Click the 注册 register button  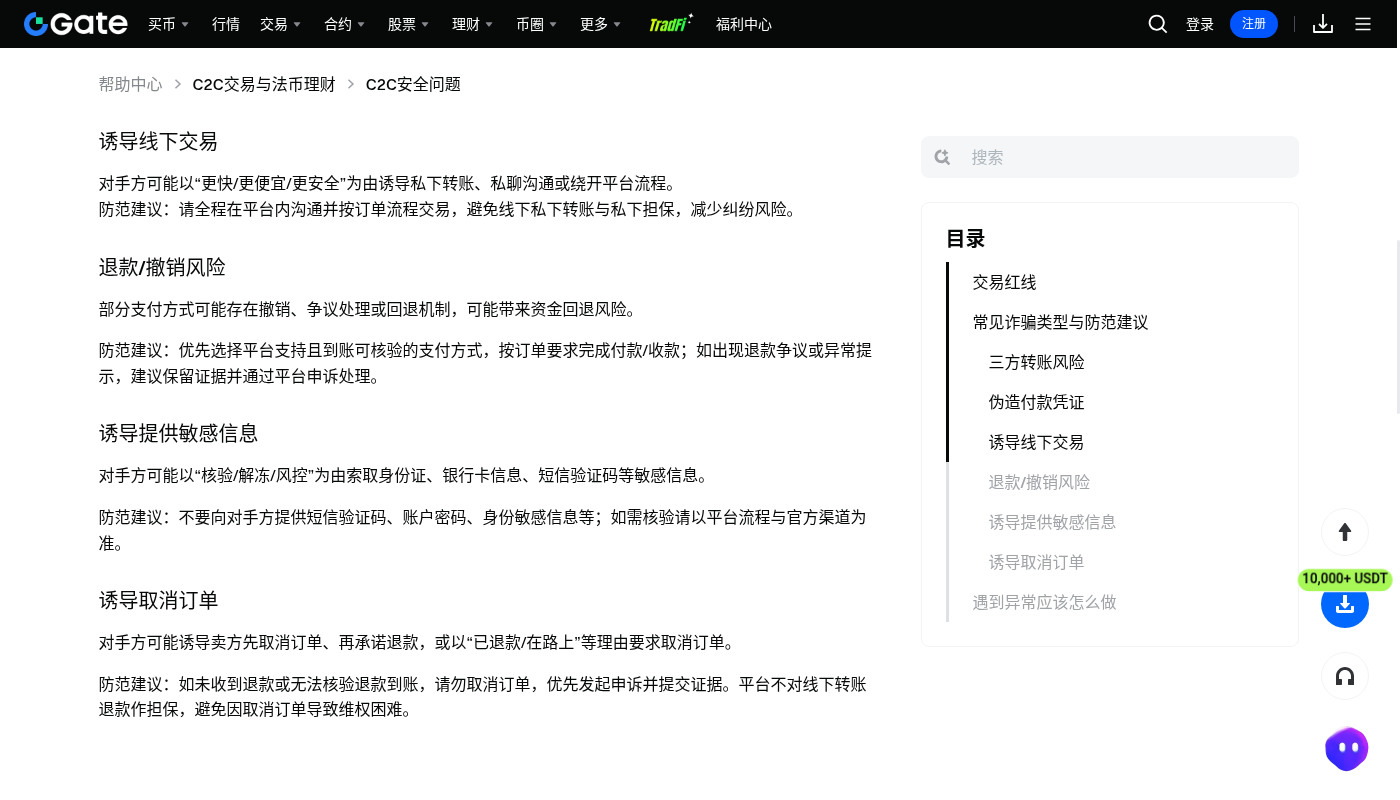[1254, 24]
